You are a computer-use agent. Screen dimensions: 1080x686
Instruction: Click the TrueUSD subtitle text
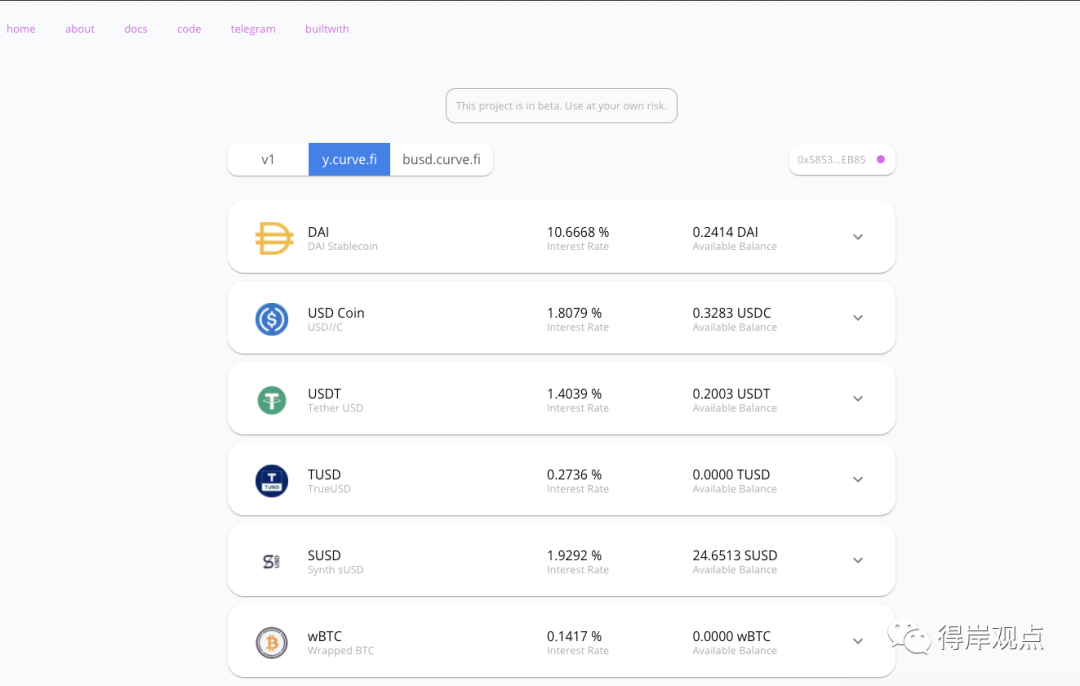click(x=329, y=489)
